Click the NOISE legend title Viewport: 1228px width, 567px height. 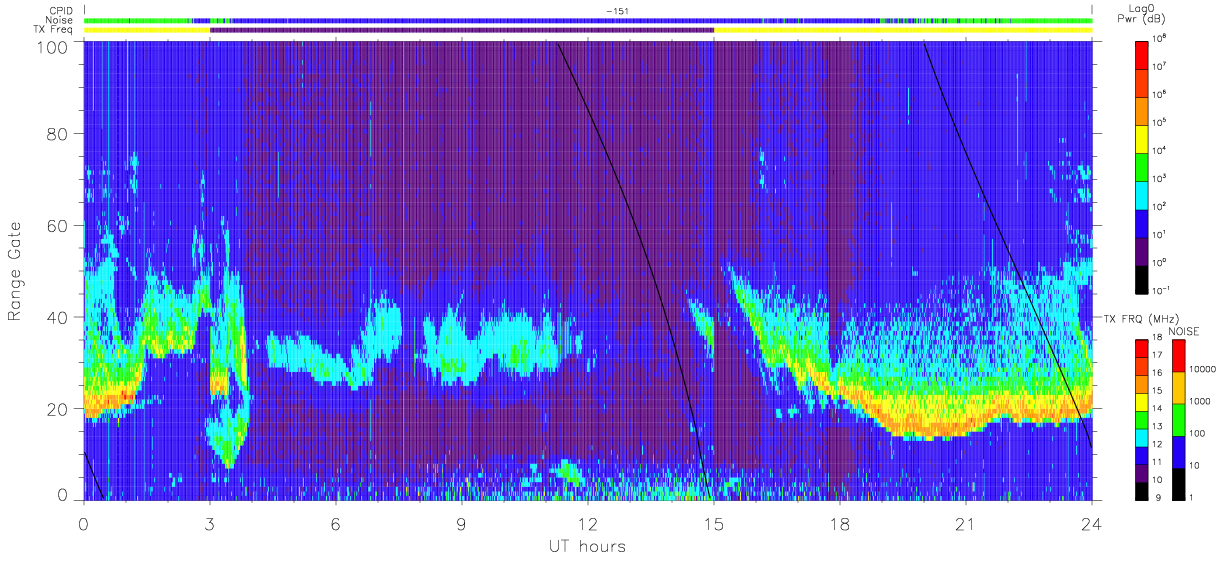(1186, 330)
